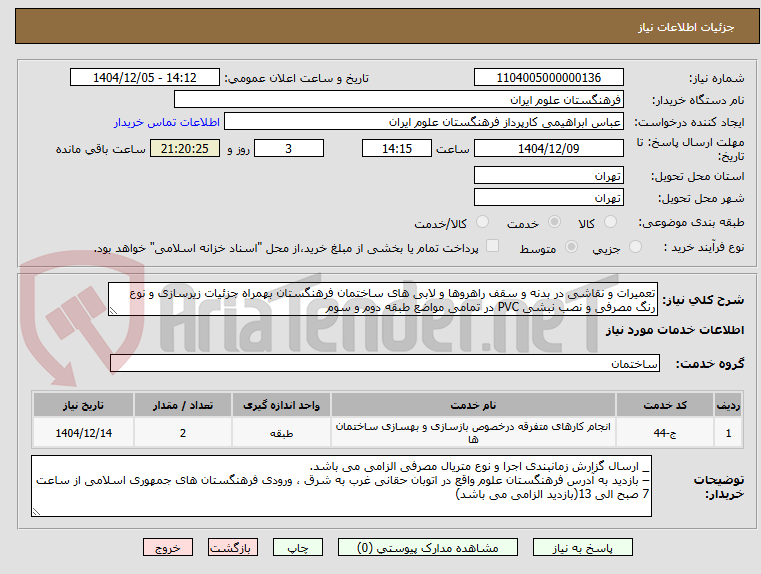
Task: Select the 'خدمت' radio button
Action: (554, 222)
